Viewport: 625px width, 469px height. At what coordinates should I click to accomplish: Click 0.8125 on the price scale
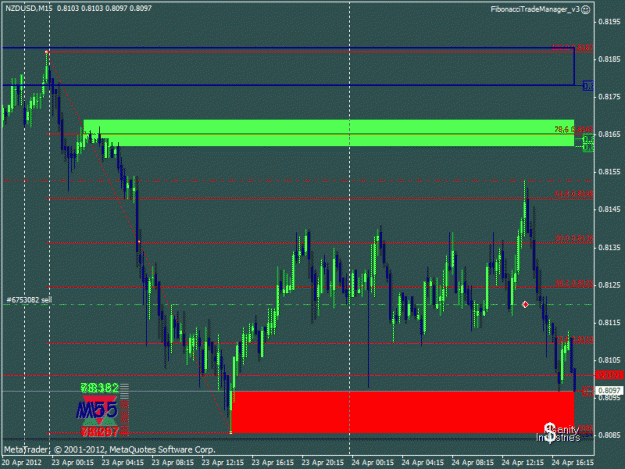pyautogui.click(x=610, y=285)
